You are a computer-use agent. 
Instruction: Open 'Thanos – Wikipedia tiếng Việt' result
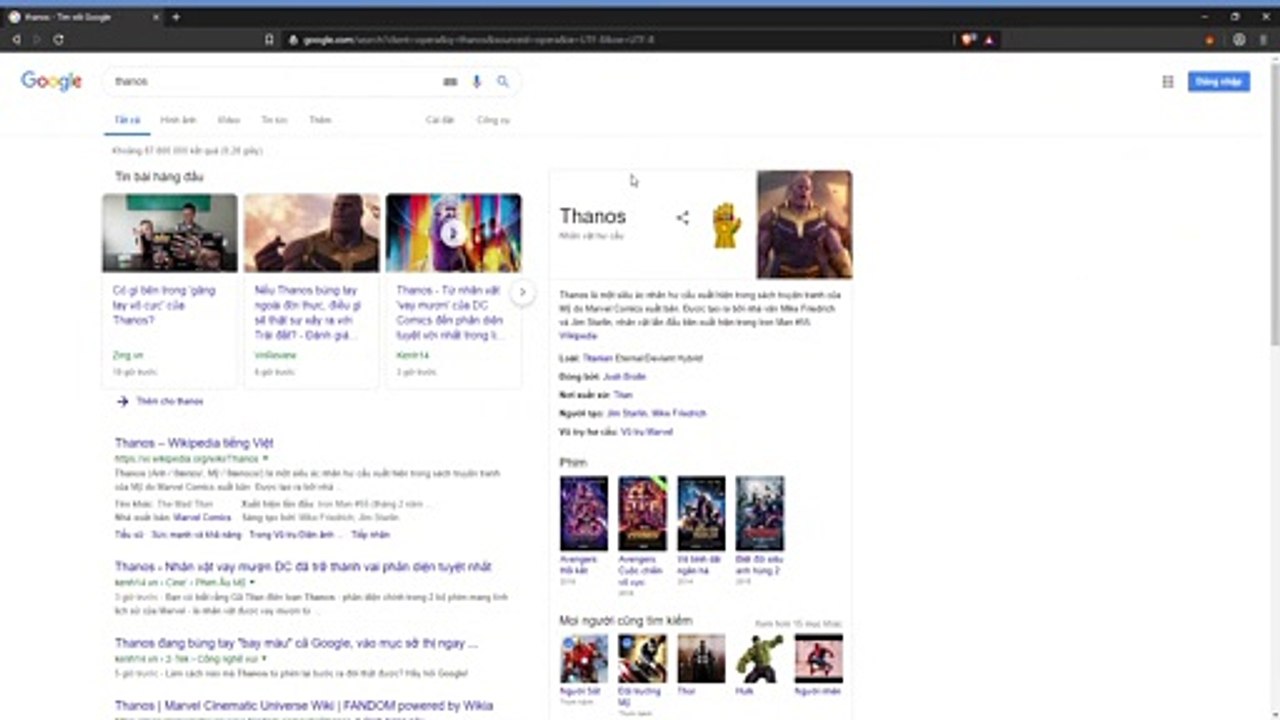(194, 443)
